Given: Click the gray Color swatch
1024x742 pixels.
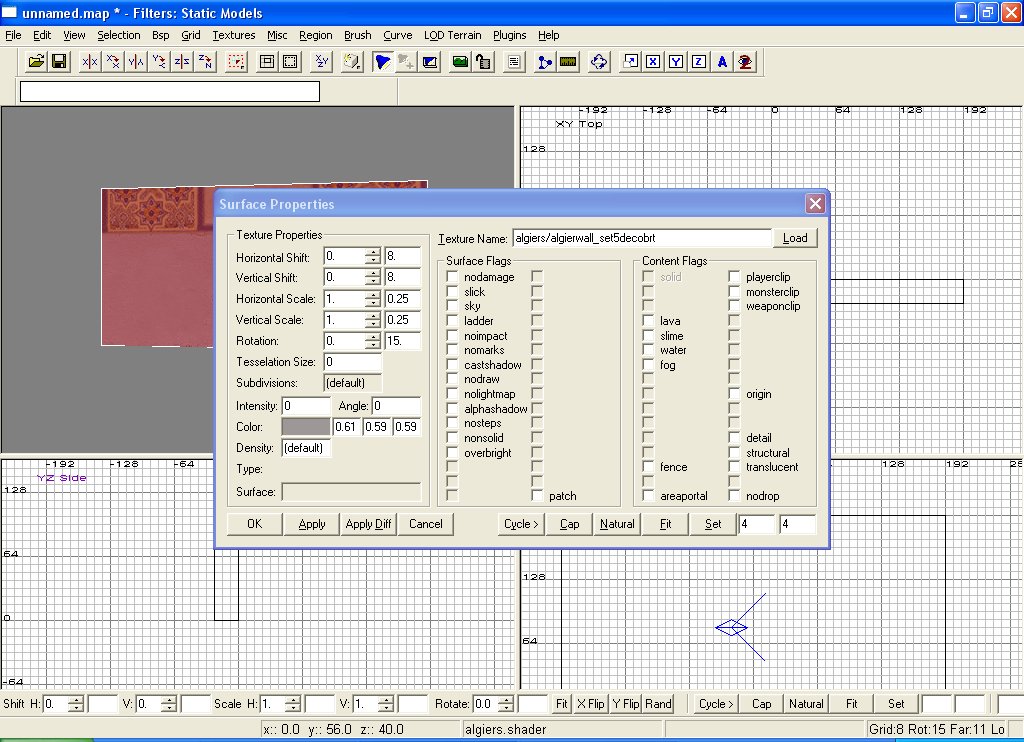Looking at the screenshot, I should pyautogui.click(x=305, y=427).
